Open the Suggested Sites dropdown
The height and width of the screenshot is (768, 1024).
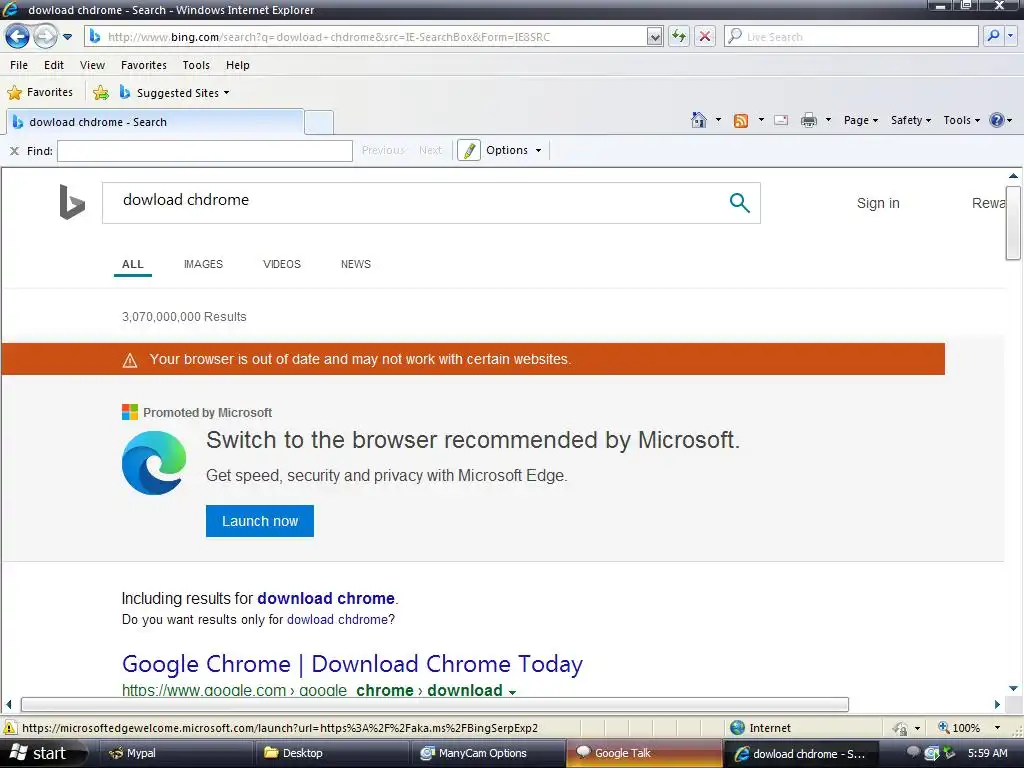[x=174, y=93]
